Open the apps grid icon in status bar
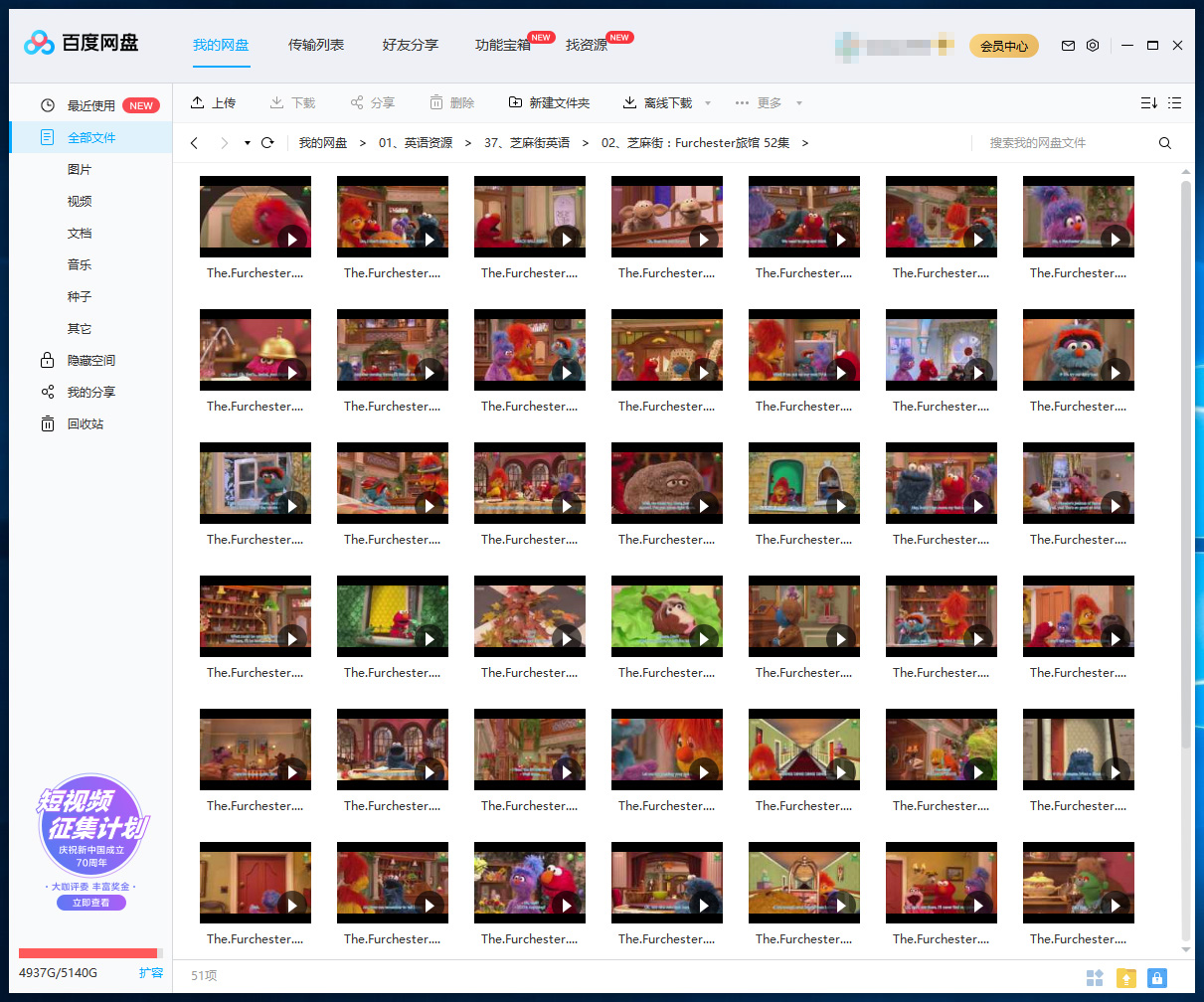1204x1002 pixels. tap(1095, 978)
